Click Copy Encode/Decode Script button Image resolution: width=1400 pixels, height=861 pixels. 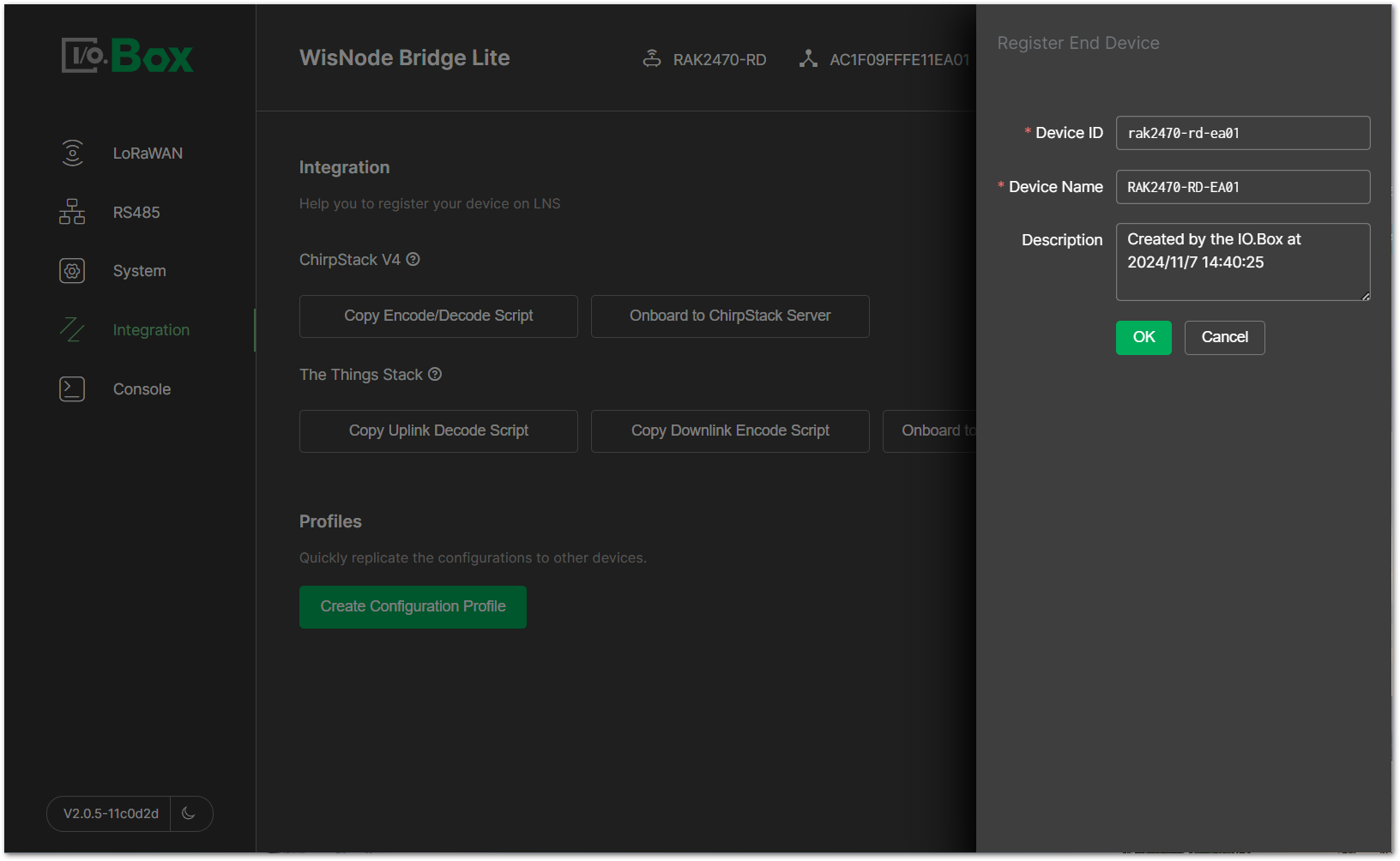coord(438,316)
